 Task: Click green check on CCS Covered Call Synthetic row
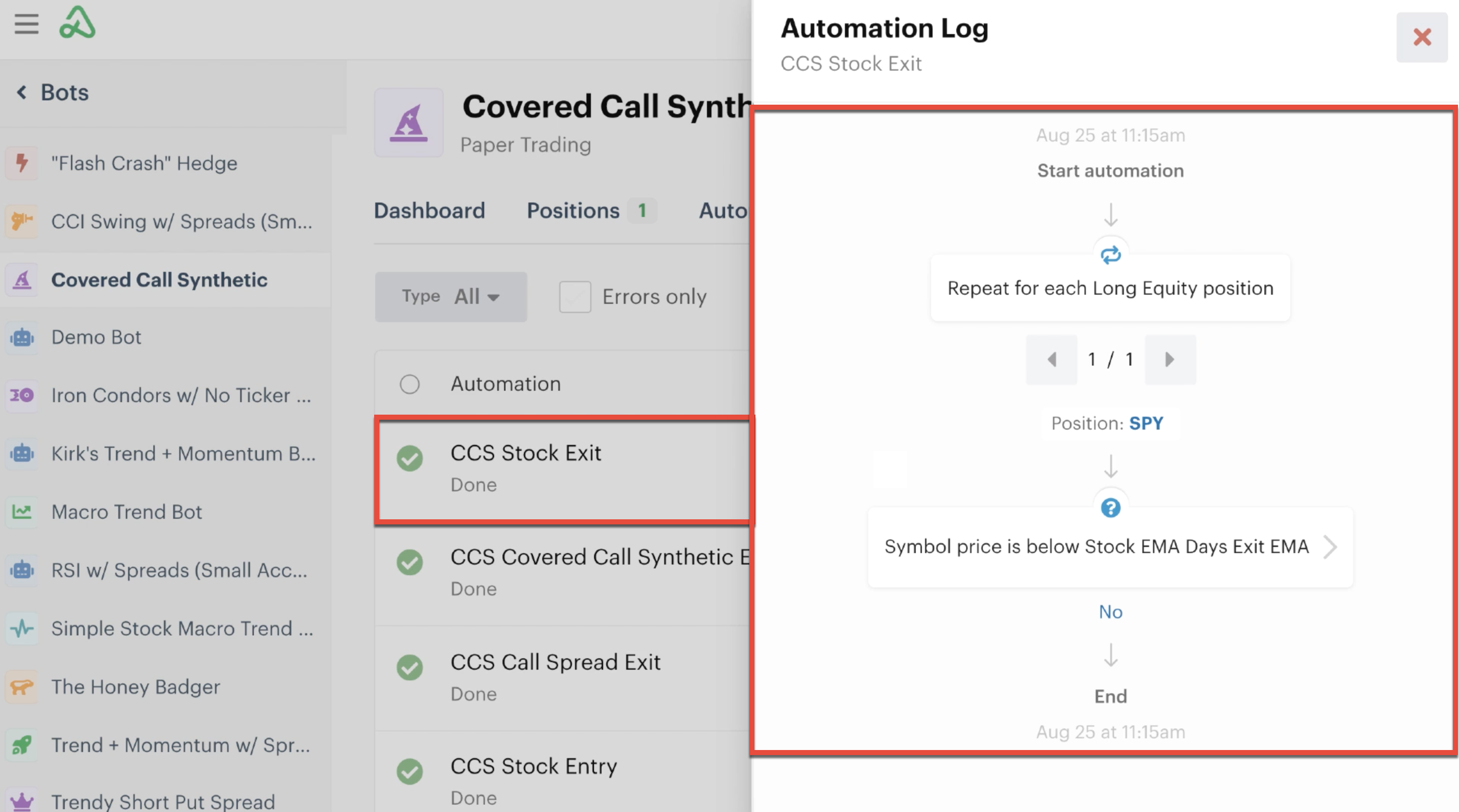410,563
